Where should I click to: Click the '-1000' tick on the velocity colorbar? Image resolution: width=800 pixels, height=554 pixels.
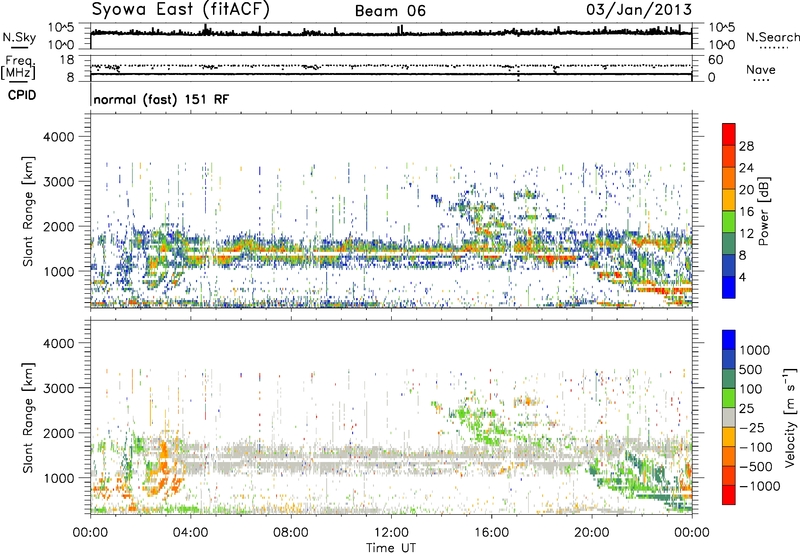click(x=759, y=486)
